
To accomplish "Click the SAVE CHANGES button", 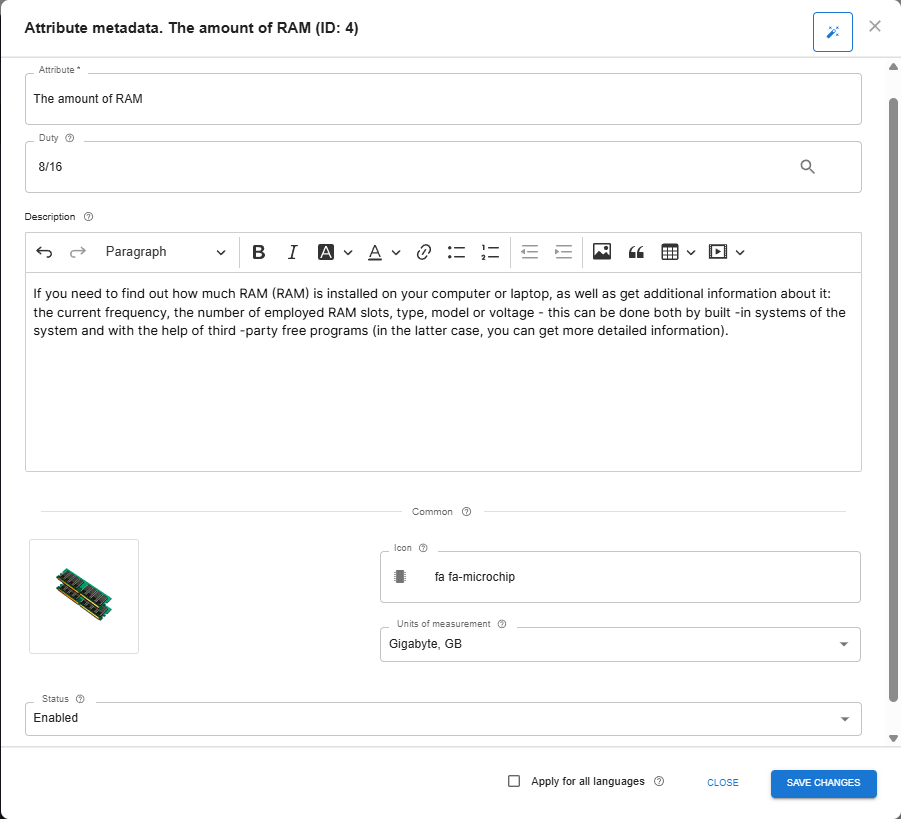I will point(823,783).
